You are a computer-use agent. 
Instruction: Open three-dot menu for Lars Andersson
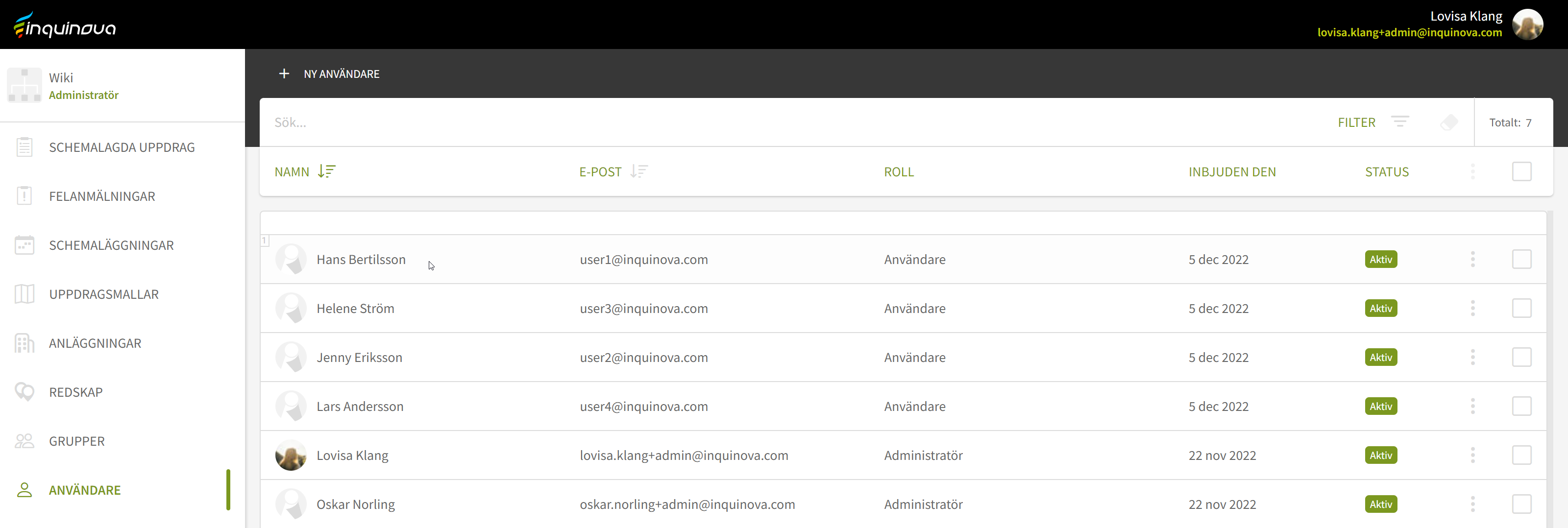click(x=1472, y=407)
